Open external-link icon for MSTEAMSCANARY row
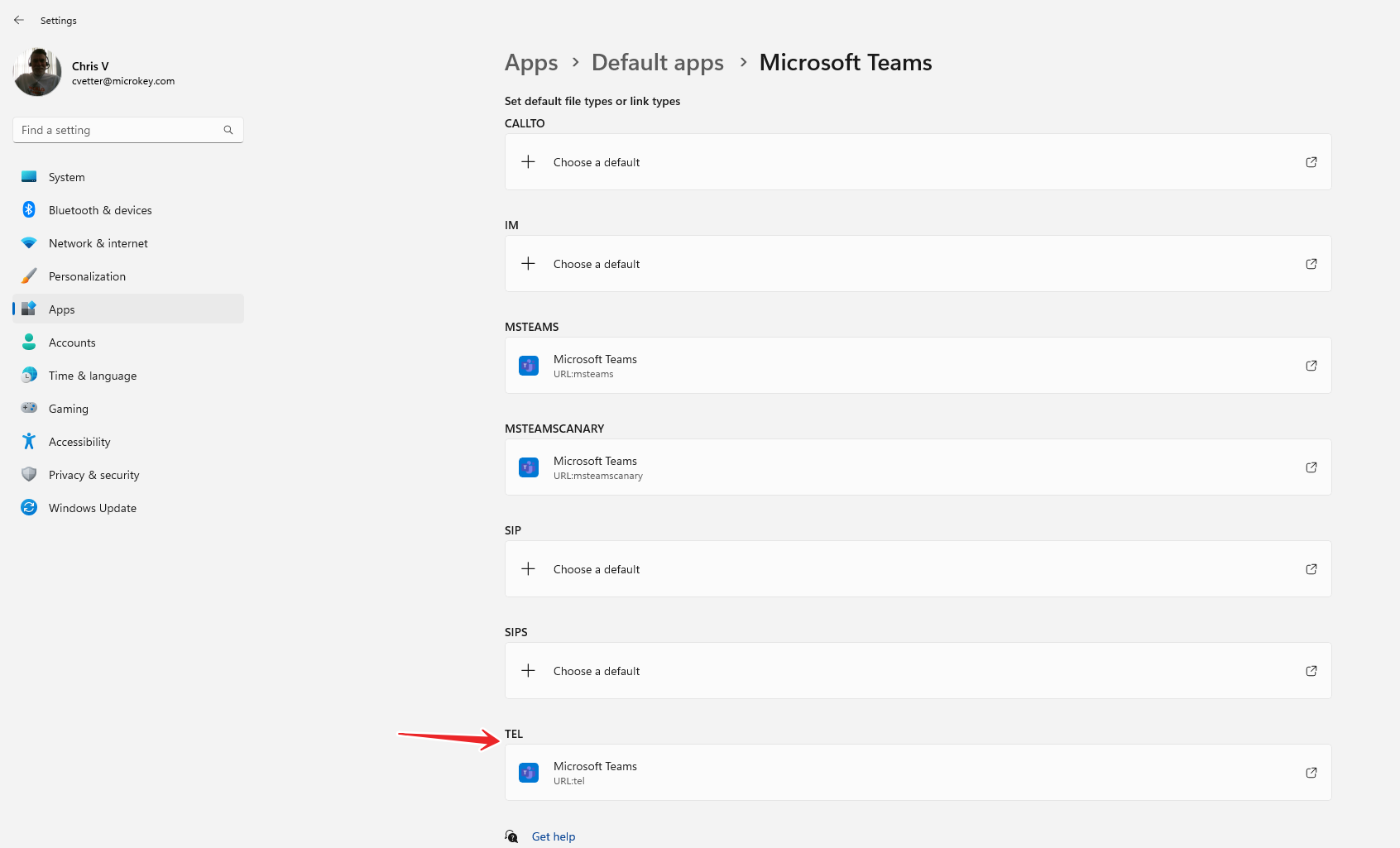Screen dimensions: 1400x848 tap(1311, 467)
